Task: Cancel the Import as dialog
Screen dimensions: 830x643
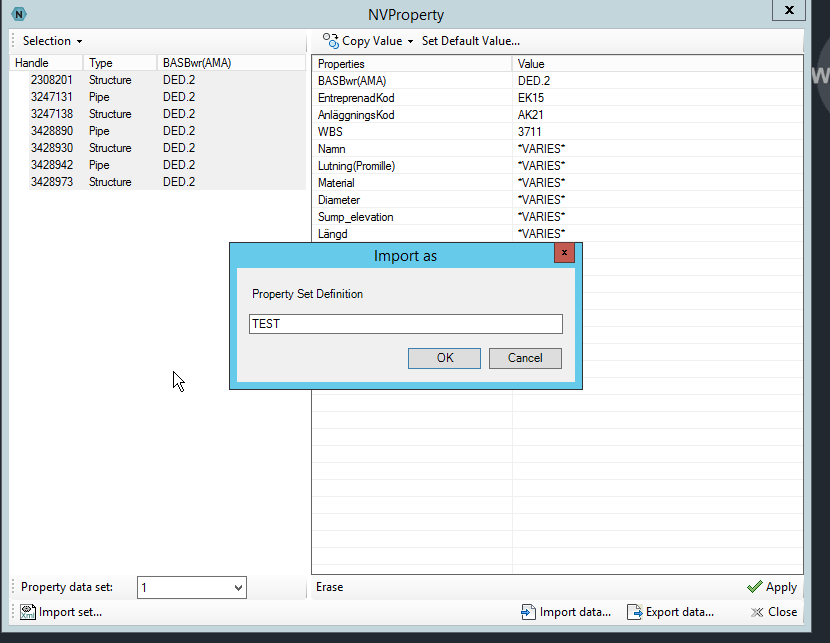Action: pos(525,358)
